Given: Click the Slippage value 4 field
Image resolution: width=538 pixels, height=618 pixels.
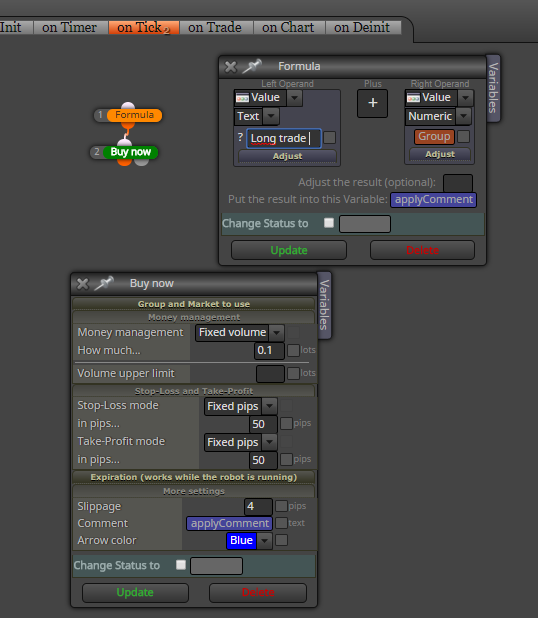Looking at the screenshot, I should point(258,506).
